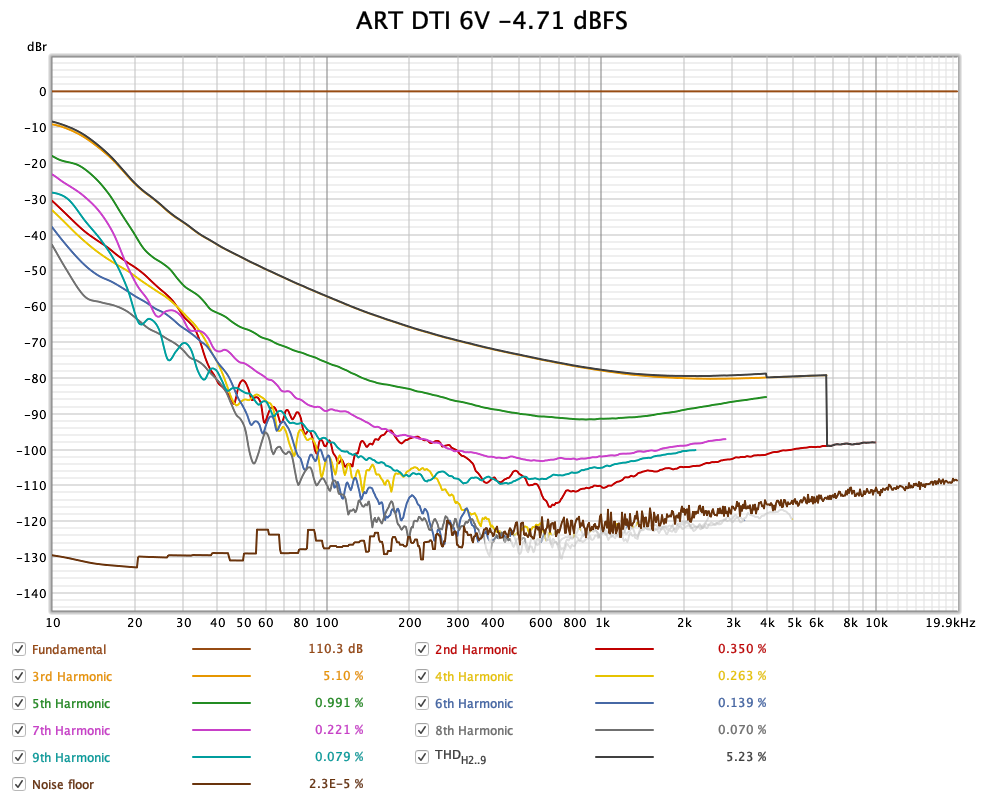Click the 1k frequency axis label

pyautogui.click(x=602, y=623)
